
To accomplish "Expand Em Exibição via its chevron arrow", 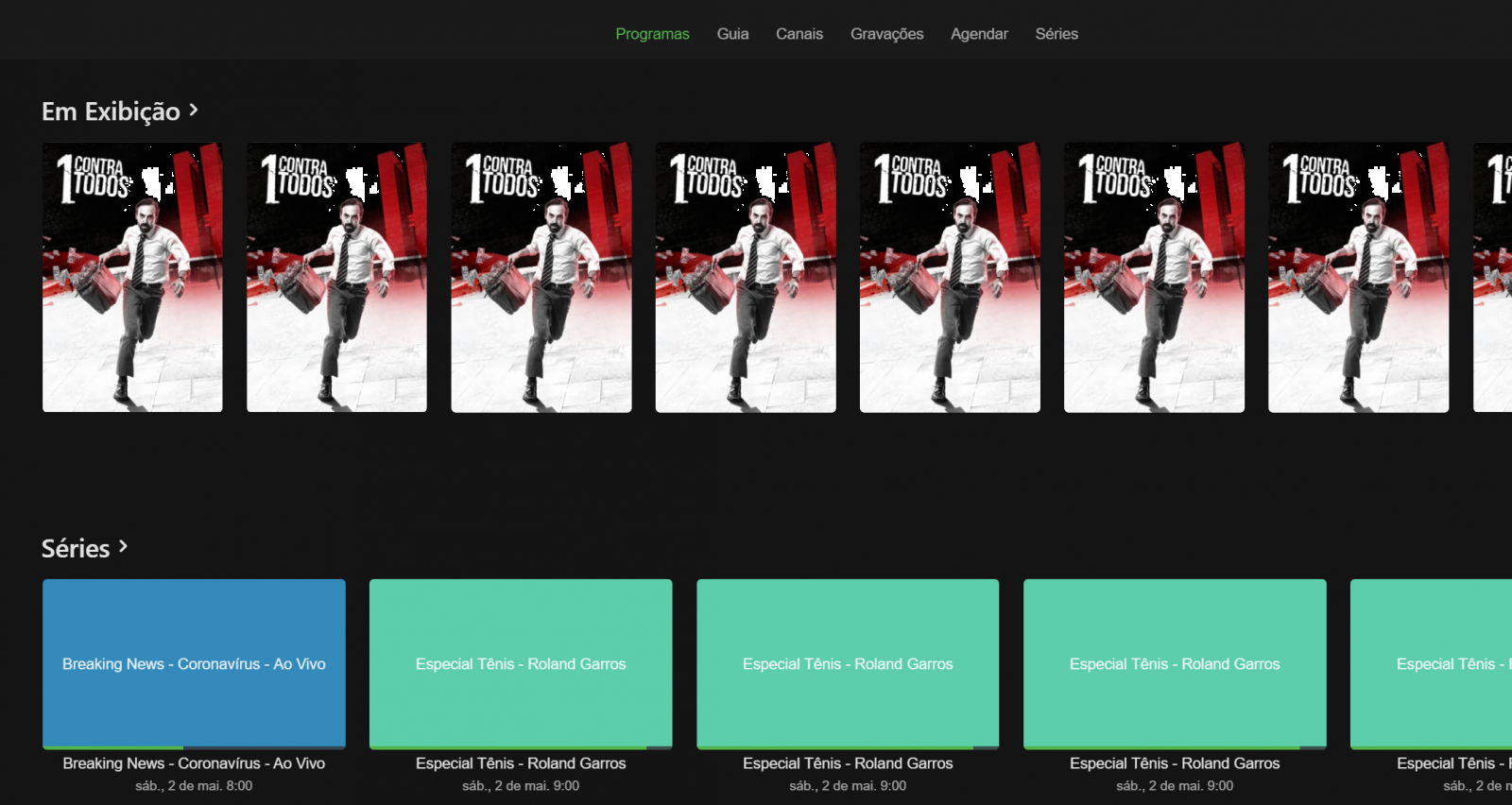I will click(194, 111).
